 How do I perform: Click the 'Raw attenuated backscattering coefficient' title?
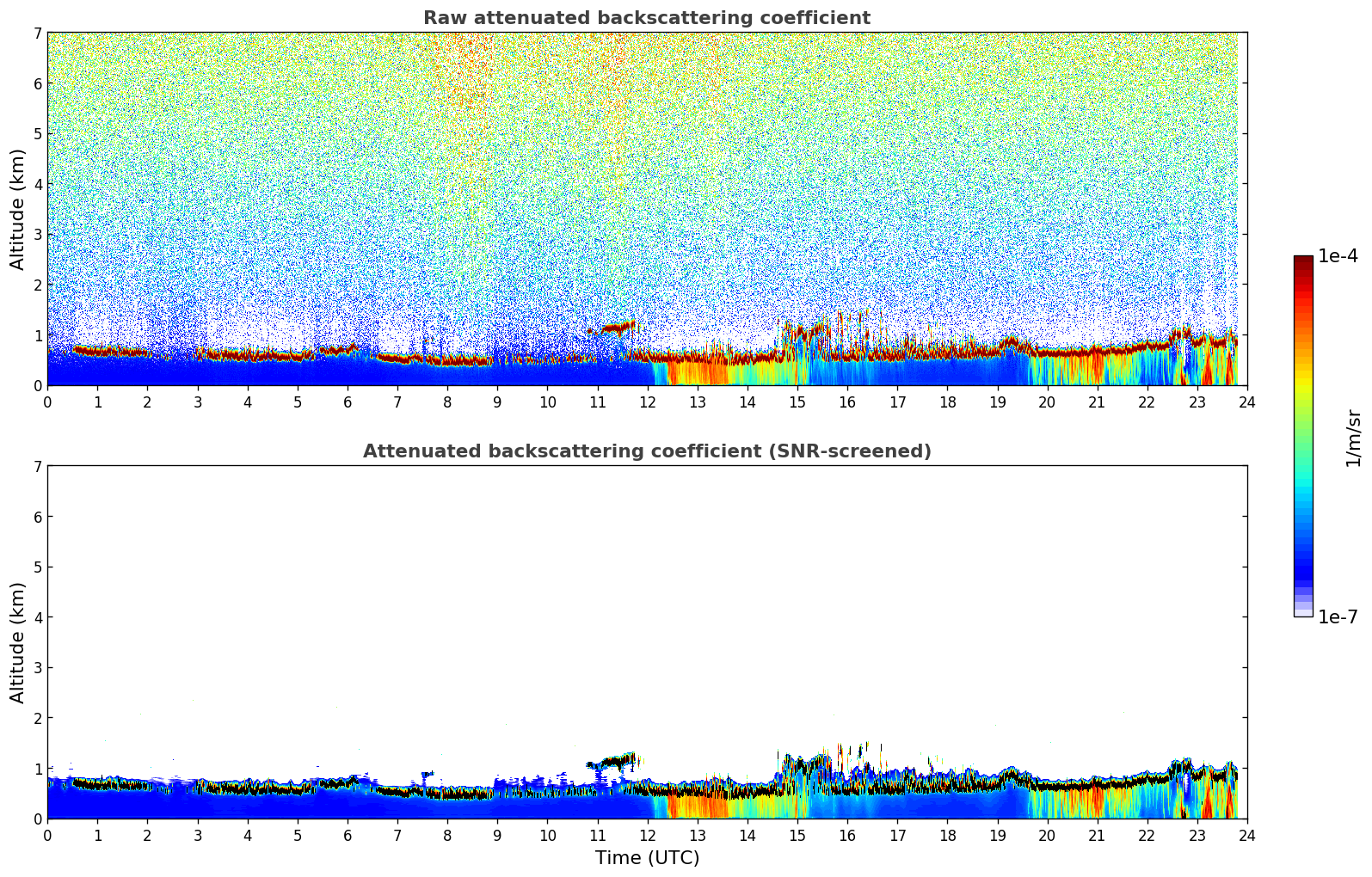tap(647, 18)
